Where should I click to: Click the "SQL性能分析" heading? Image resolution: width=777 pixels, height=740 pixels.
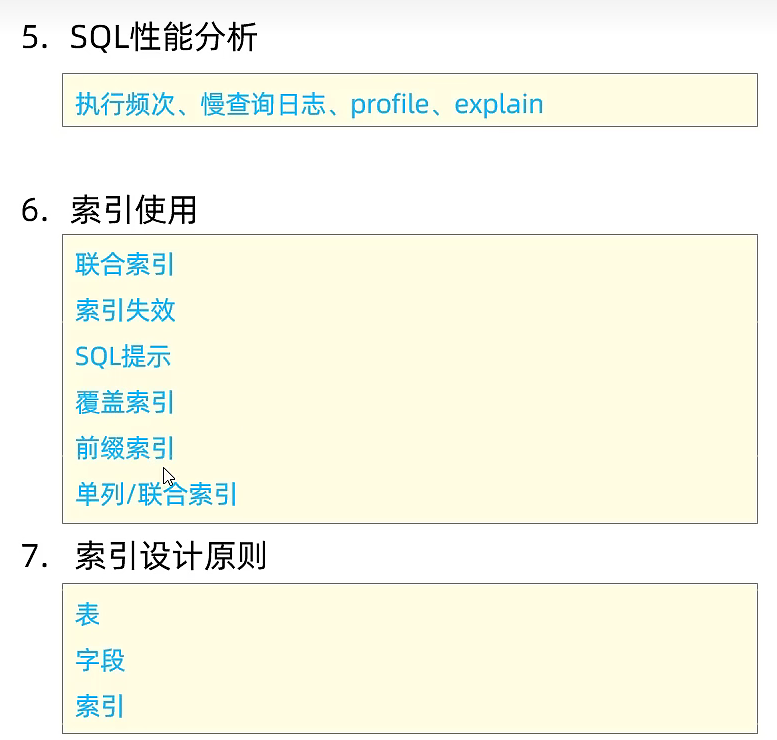164,38
